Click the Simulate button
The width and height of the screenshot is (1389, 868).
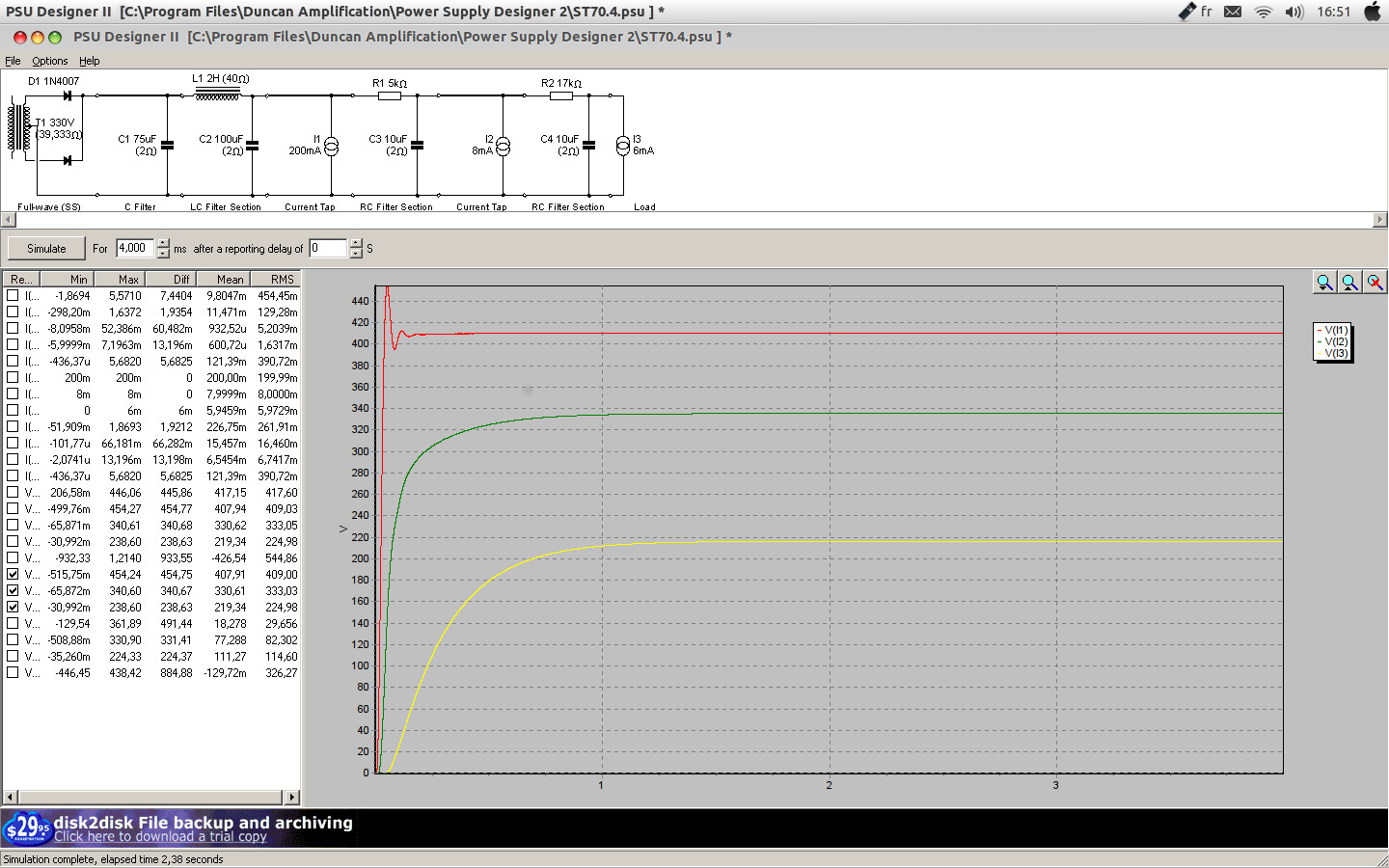(x=46, y=248)
